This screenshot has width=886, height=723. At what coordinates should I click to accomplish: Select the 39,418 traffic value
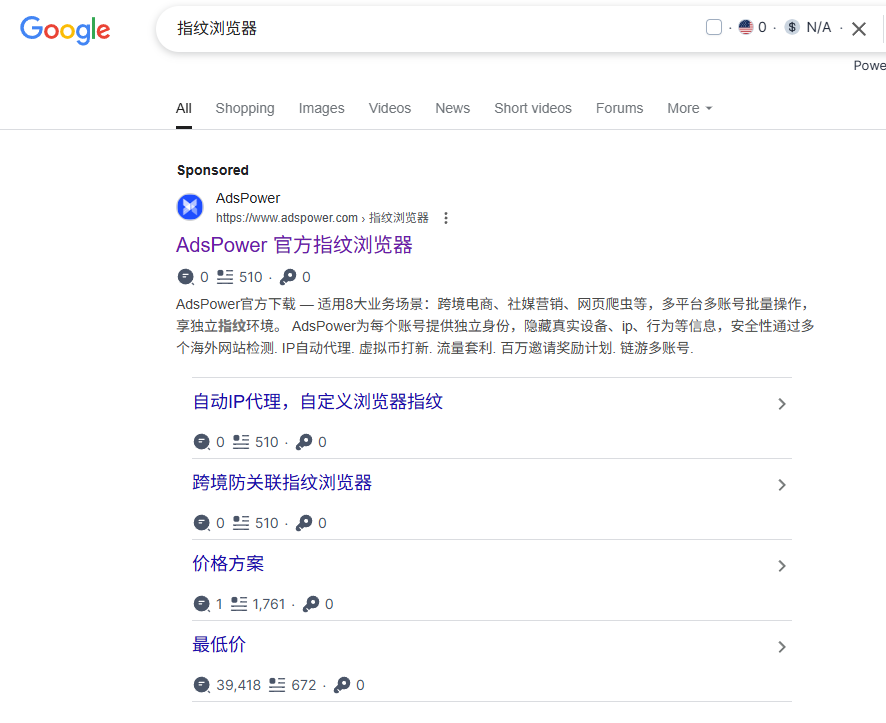(x=238, y=685)
